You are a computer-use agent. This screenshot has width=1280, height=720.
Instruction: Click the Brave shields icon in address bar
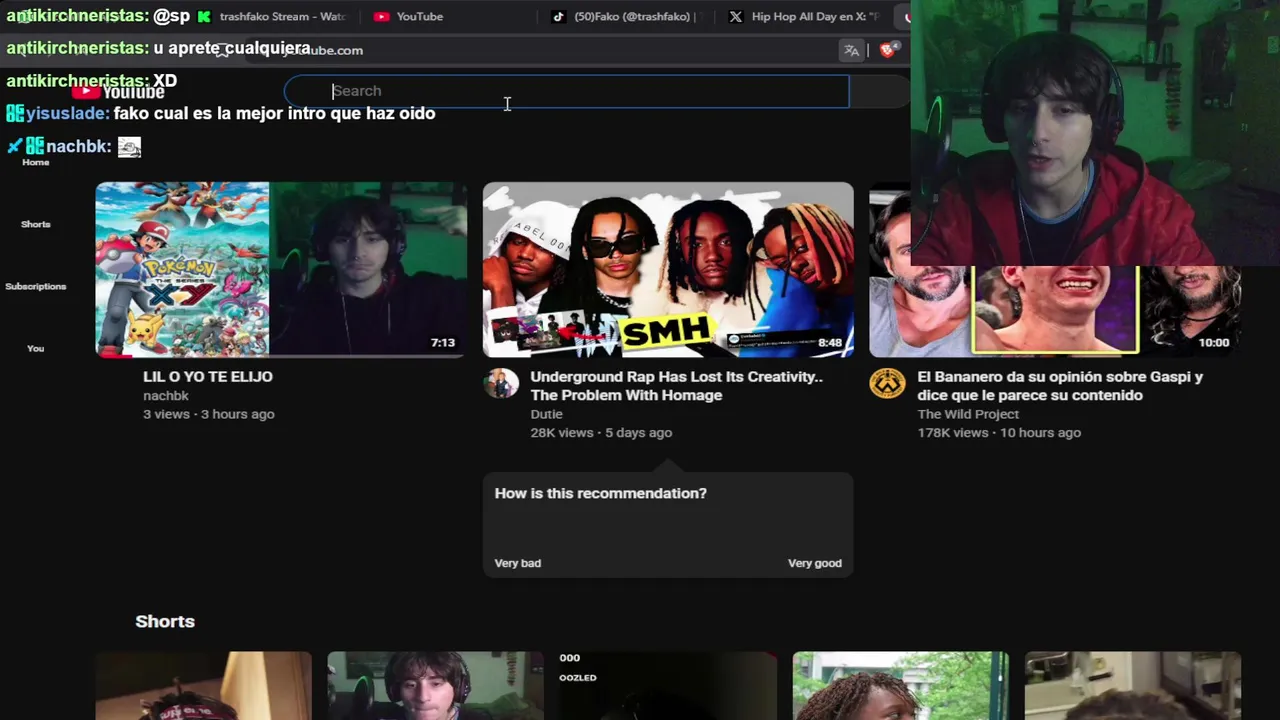point(887,50)
